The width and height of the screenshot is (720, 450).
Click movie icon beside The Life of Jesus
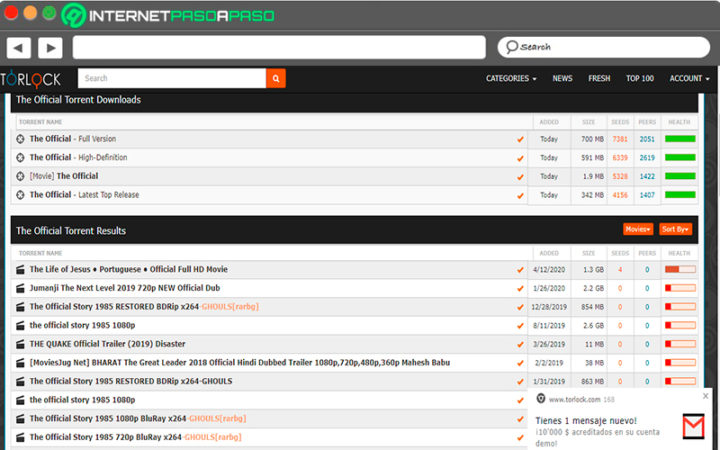[20, 269]
